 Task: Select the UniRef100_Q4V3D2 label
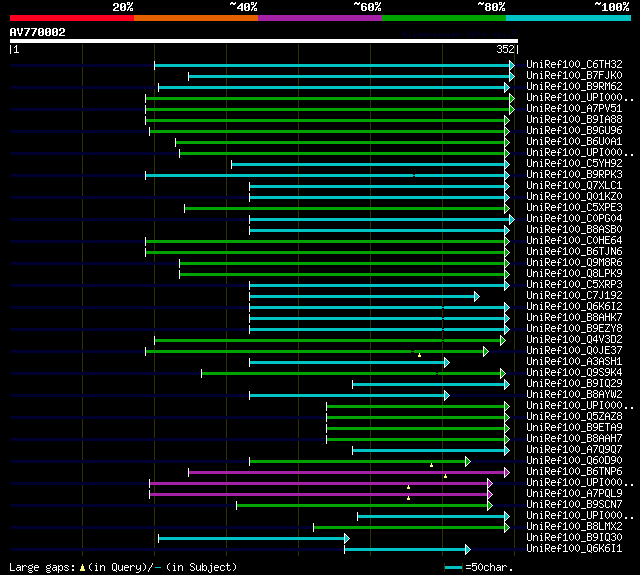(574, 340)
